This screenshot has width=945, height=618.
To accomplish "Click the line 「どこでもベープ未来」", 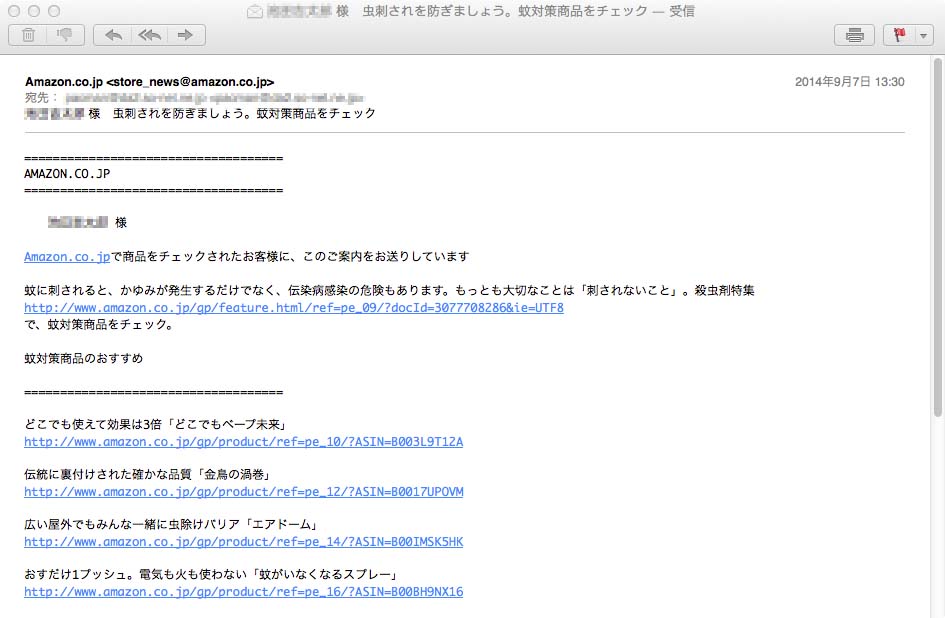I will 155,424.
